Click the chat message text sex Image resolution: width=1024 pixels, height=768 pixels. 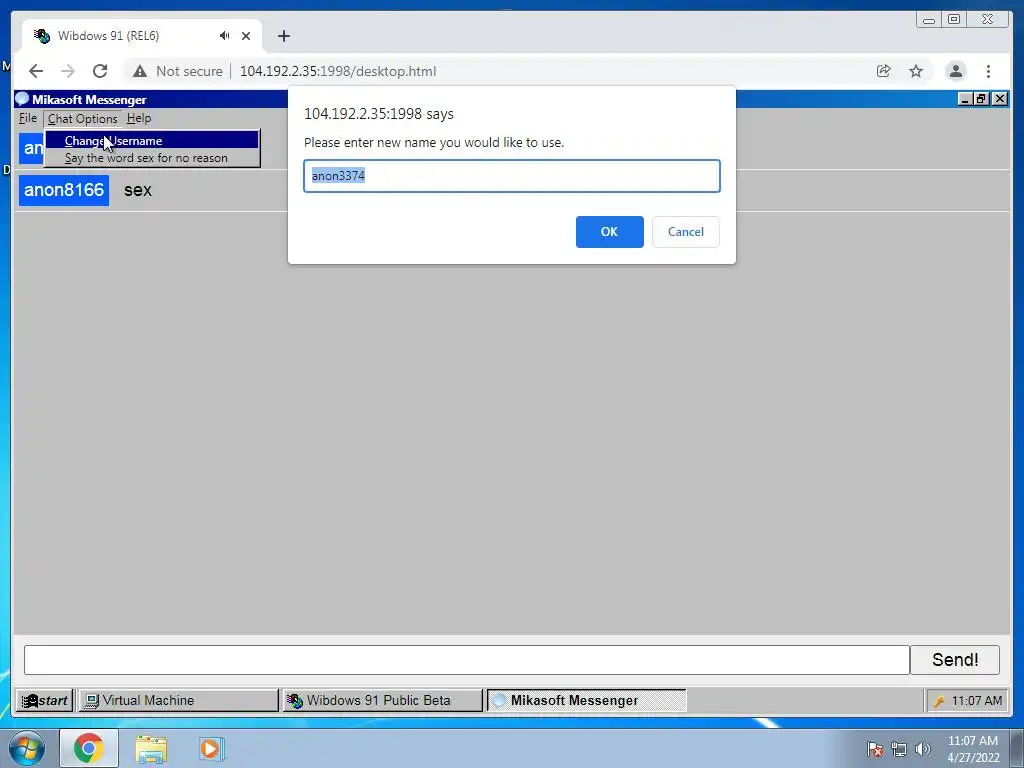[x=138, y=190]
